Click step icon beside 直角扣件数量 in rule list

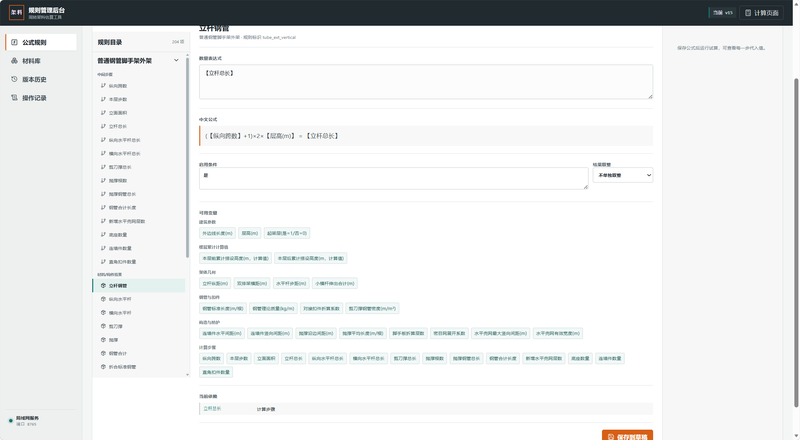point(104,261)
